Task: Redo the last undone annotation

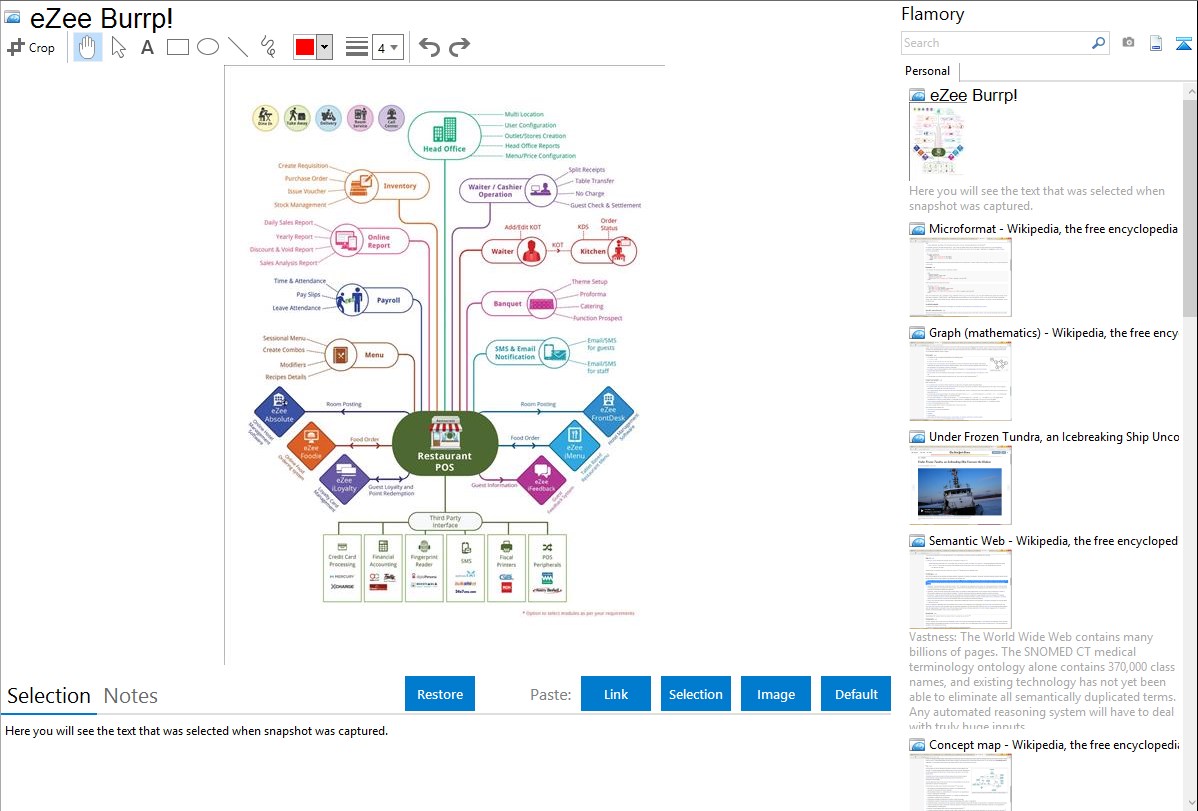Action: click(459, 47)
